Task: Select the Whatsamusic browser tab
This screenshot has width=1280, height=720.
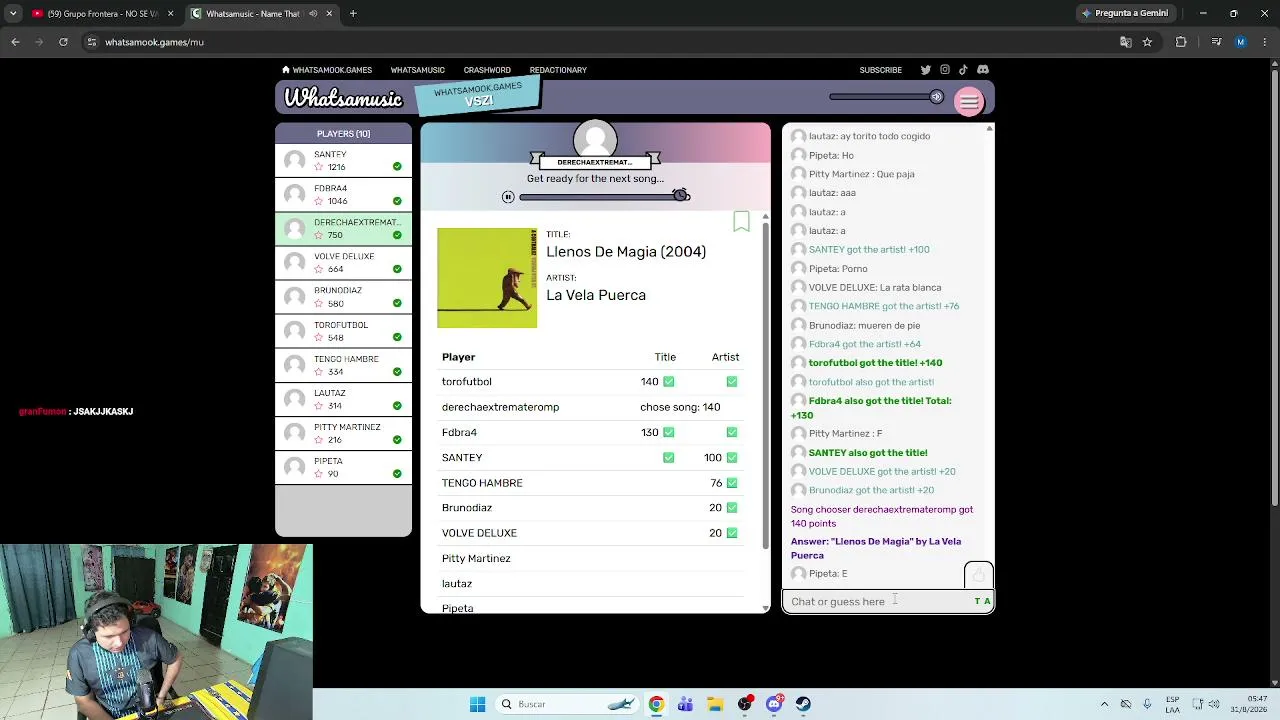Action: [x=263, y=14]
